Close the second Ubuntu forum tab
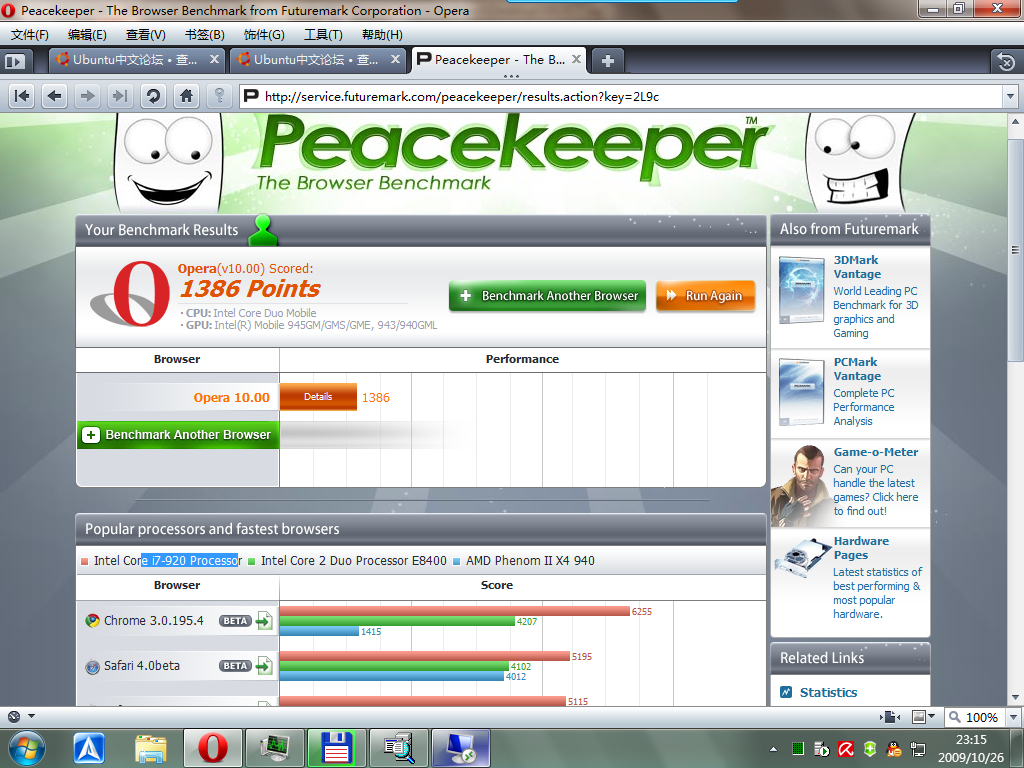 tap(395, 59)
